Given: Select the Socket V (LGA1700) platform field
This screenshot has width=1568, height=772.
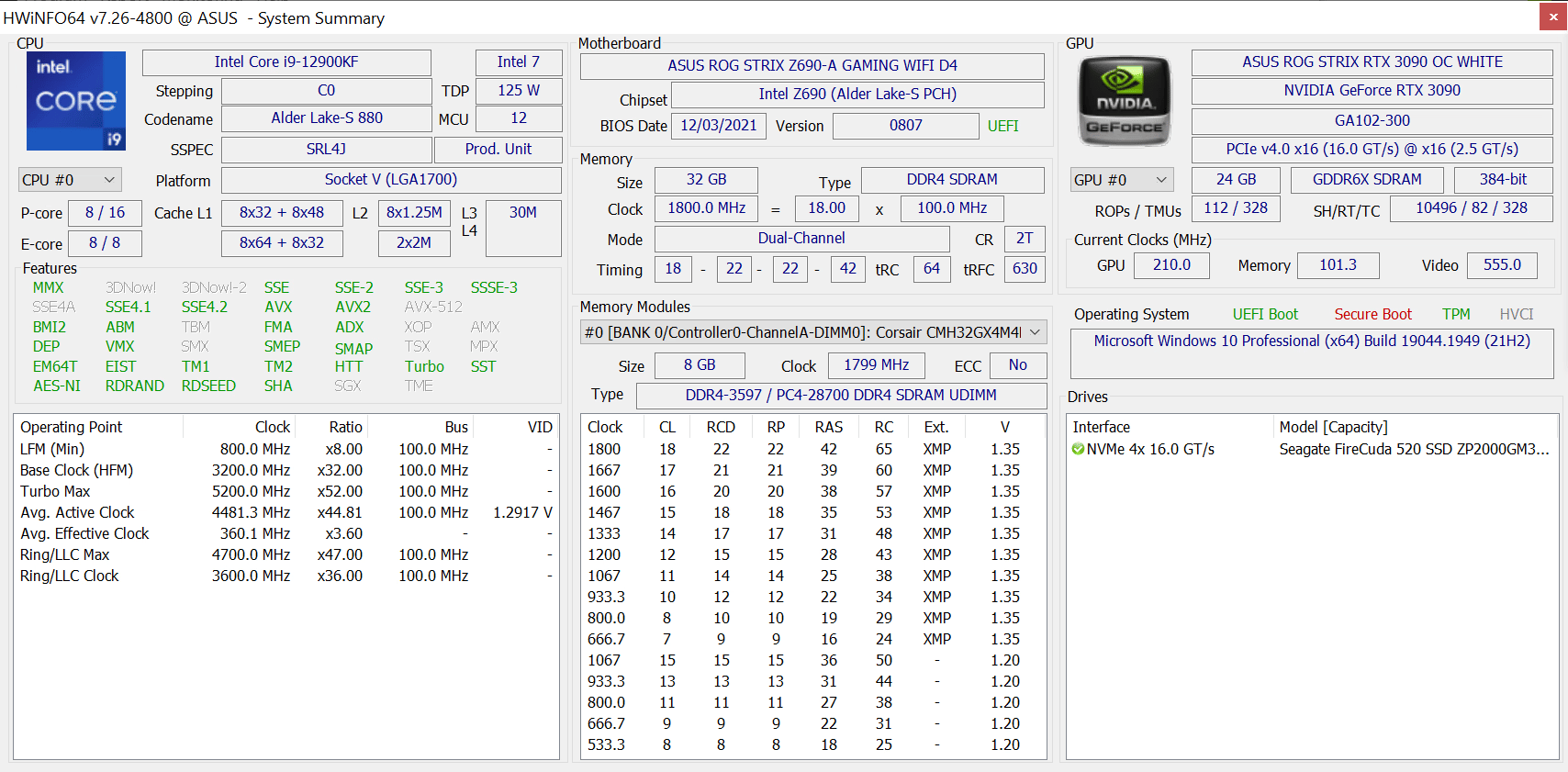Looking at the screenshot, I should tap(391, 180).
